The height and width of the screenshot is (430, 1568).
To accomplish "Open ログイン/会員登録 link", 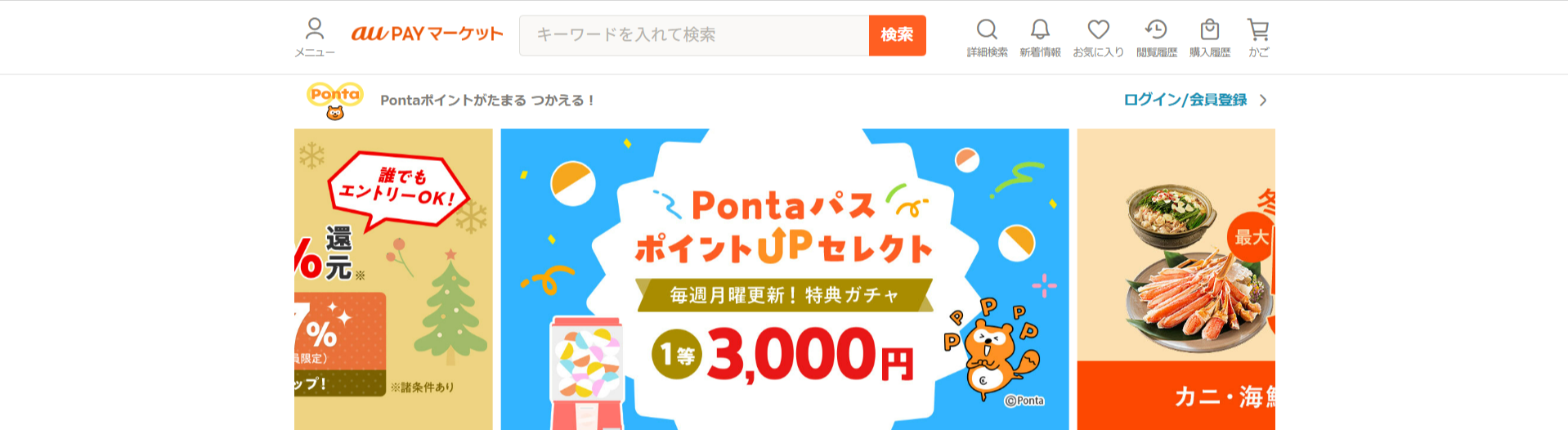I will [x=1185, y=100].
